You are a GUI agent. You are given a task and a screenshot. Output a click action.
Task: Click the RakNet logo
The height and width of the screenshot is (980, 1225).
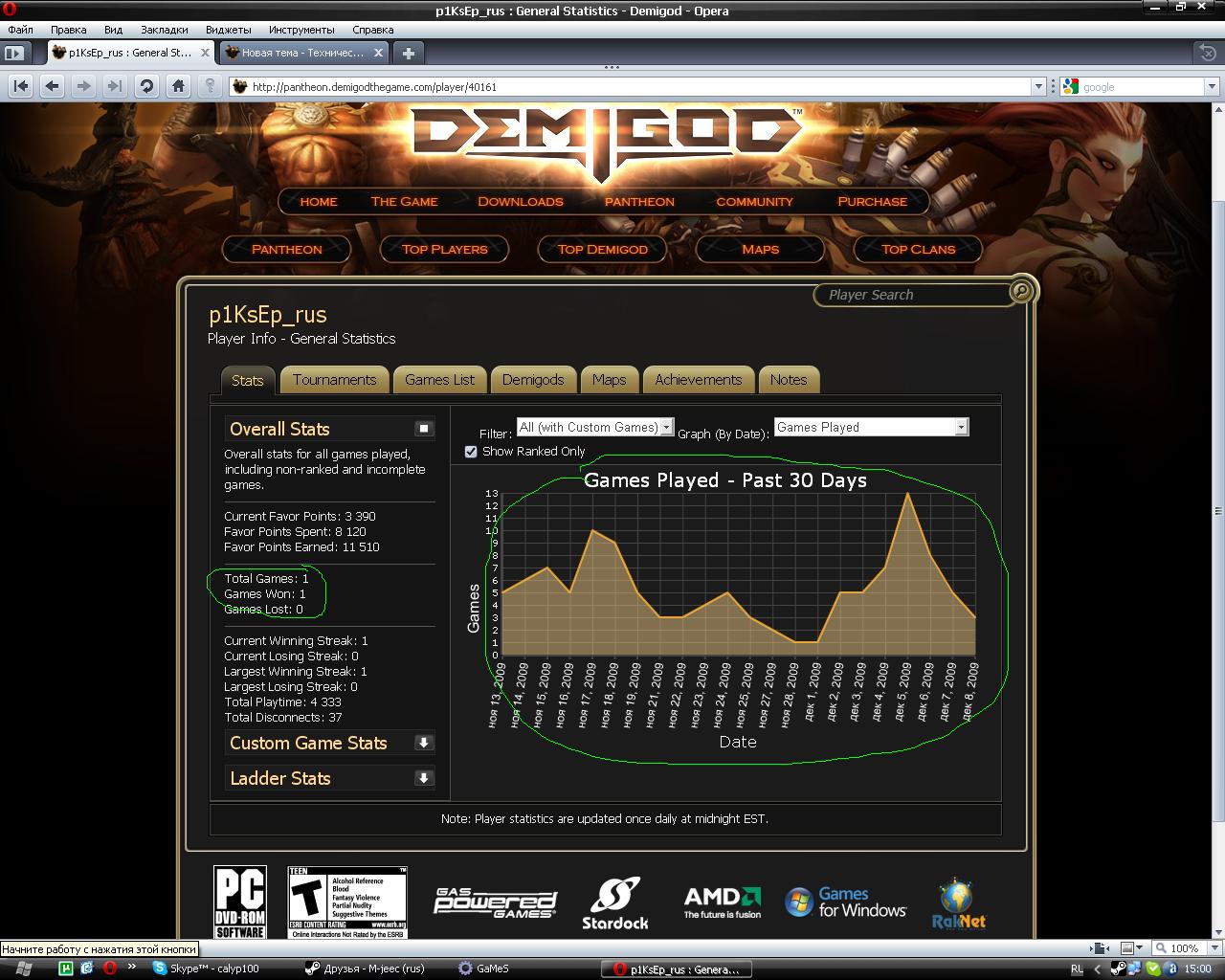tap(958, 904)
